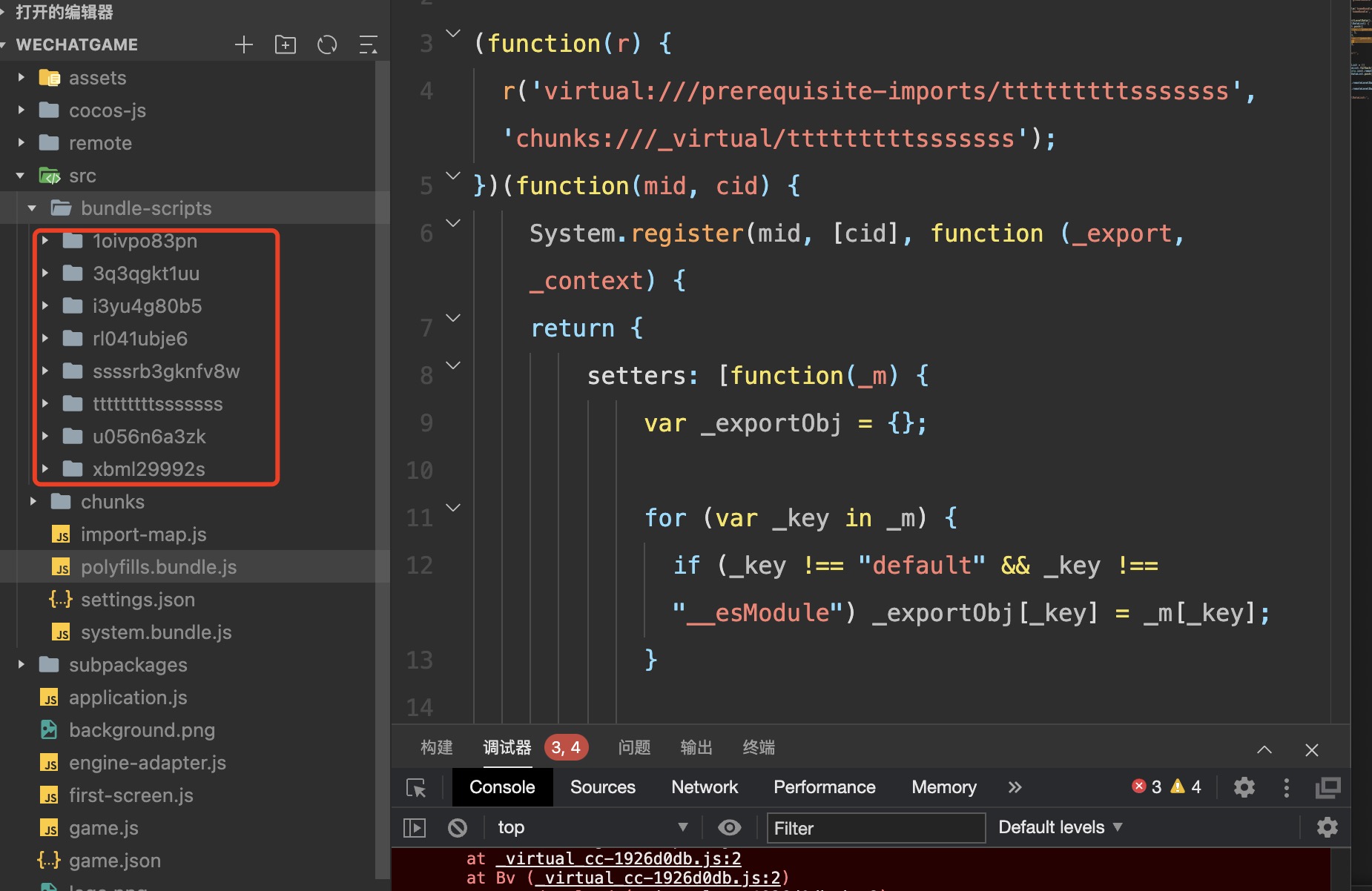The width and height of the screenshot is (1372, 891).
Task: Maximize the bottom debugger panel
Action: click(1264, 749)
